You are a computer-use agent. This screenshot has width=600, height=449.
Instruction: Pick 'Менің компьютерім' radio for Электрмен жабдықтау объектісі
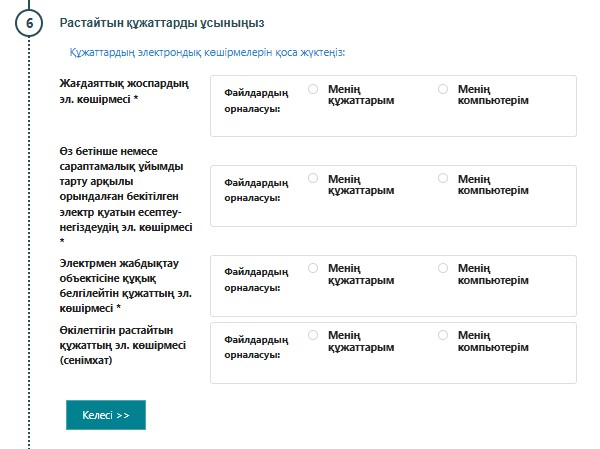coord(443,268)
